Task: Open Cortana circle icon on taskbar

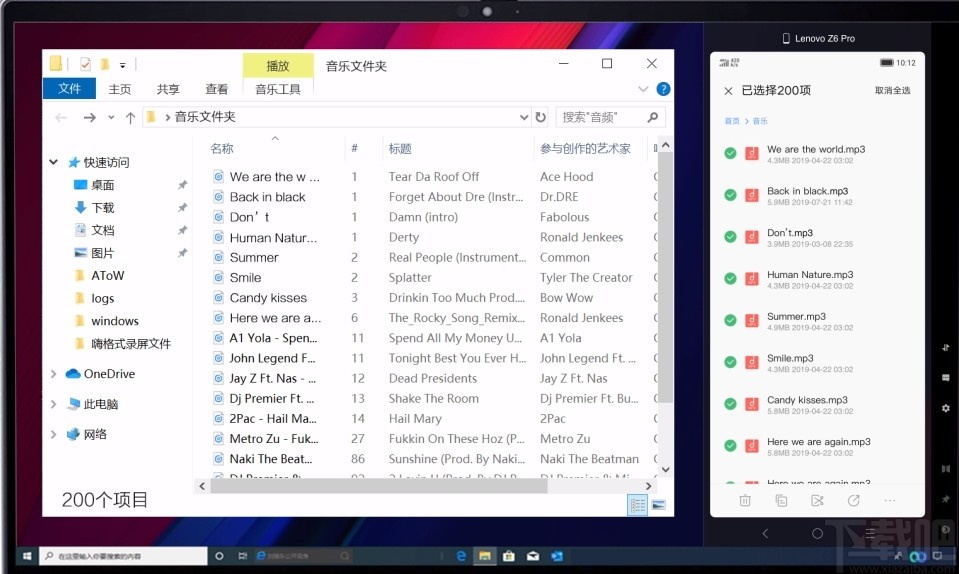Action: pos(219,556)
